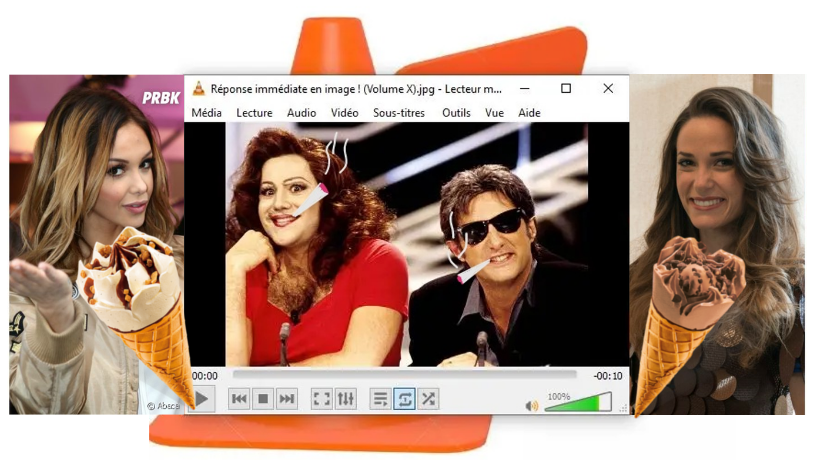Click the playback seek bar

(404, 376)
